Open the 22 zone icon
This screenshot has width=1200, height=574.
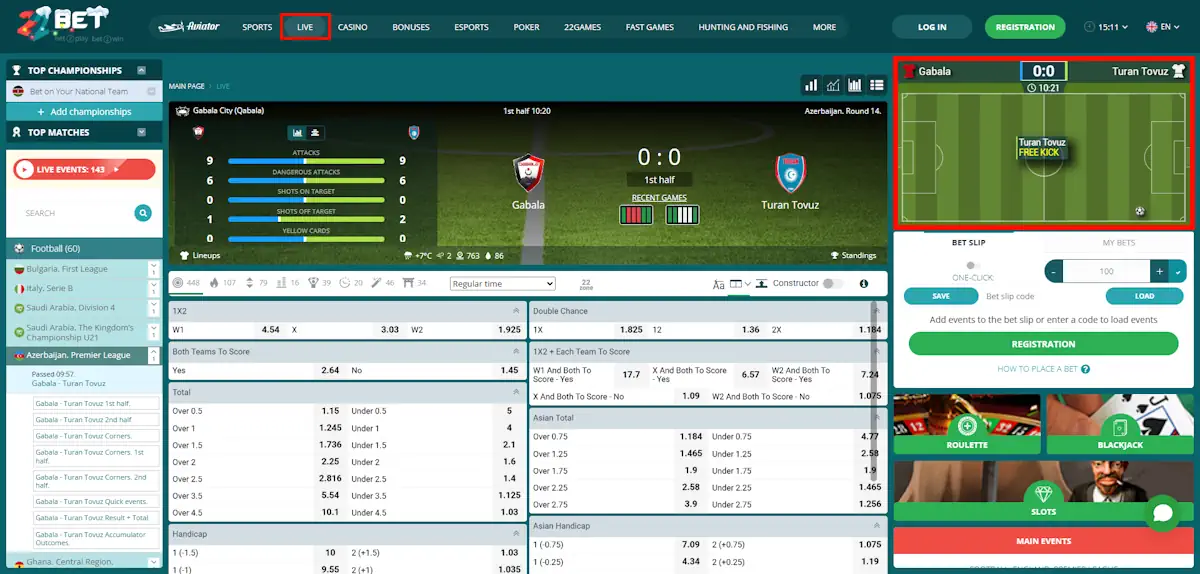pos(586,284)
